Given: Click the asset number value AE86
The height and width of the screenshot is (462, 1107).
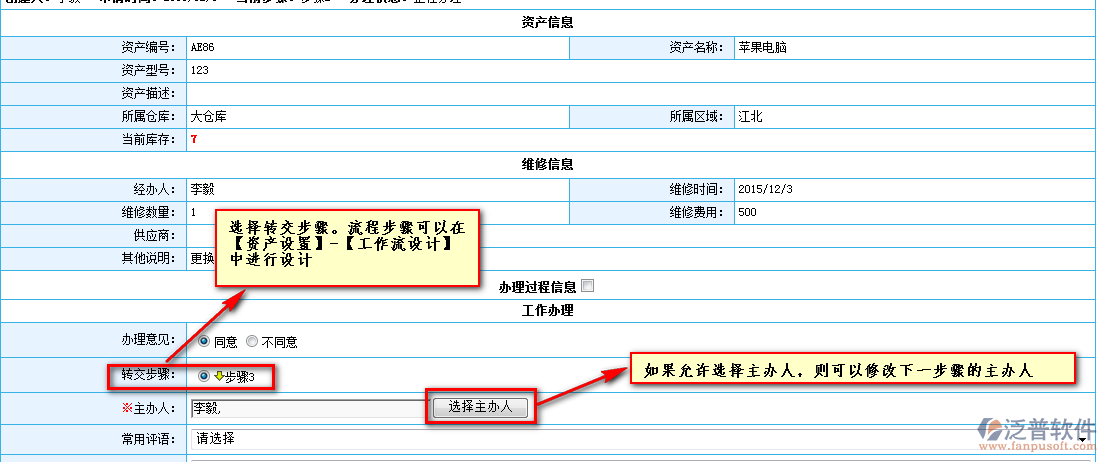Looking at the screenshot, I should 202,47.
